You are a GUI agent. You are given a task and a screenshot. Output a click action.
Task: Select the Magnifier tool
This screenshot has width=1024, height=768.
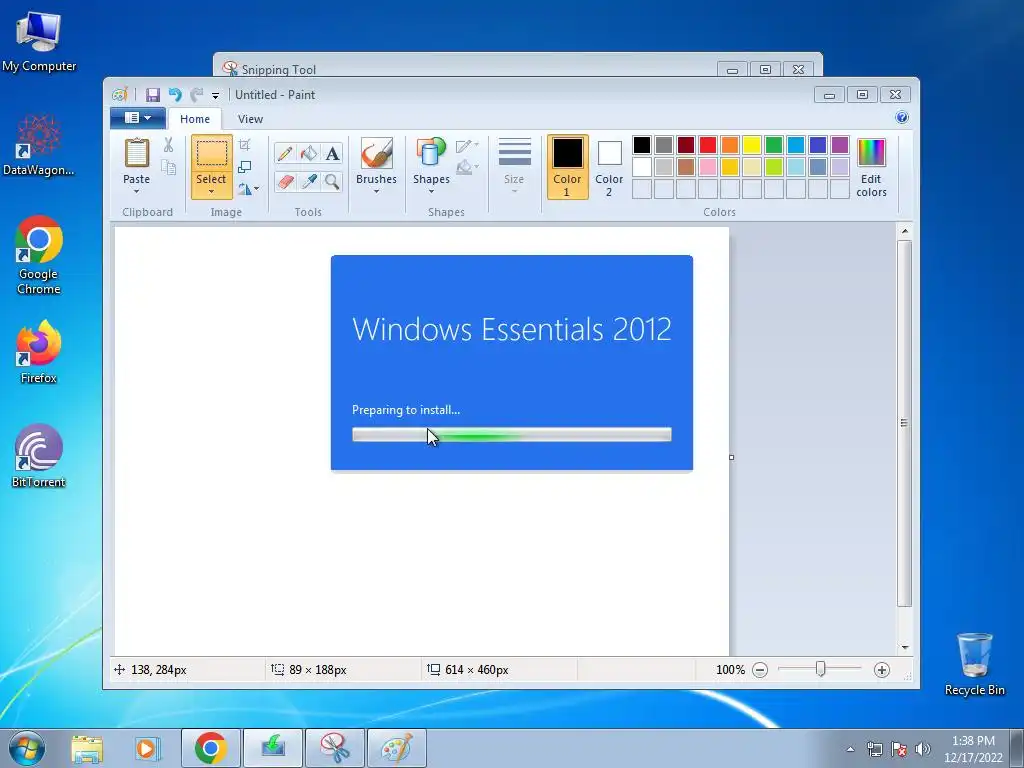tap(332, 181)
